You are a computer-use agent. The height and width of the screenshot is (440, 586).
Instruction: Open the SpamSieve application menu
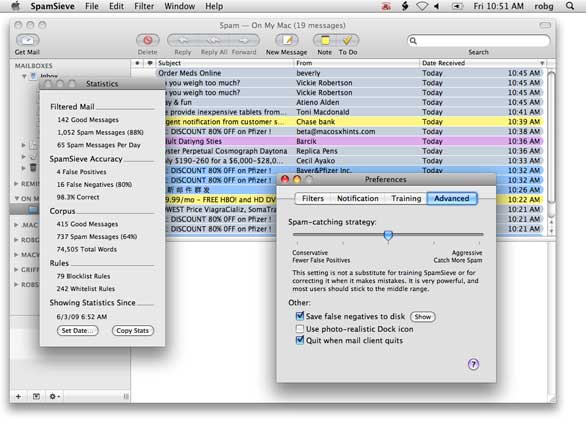52,6
